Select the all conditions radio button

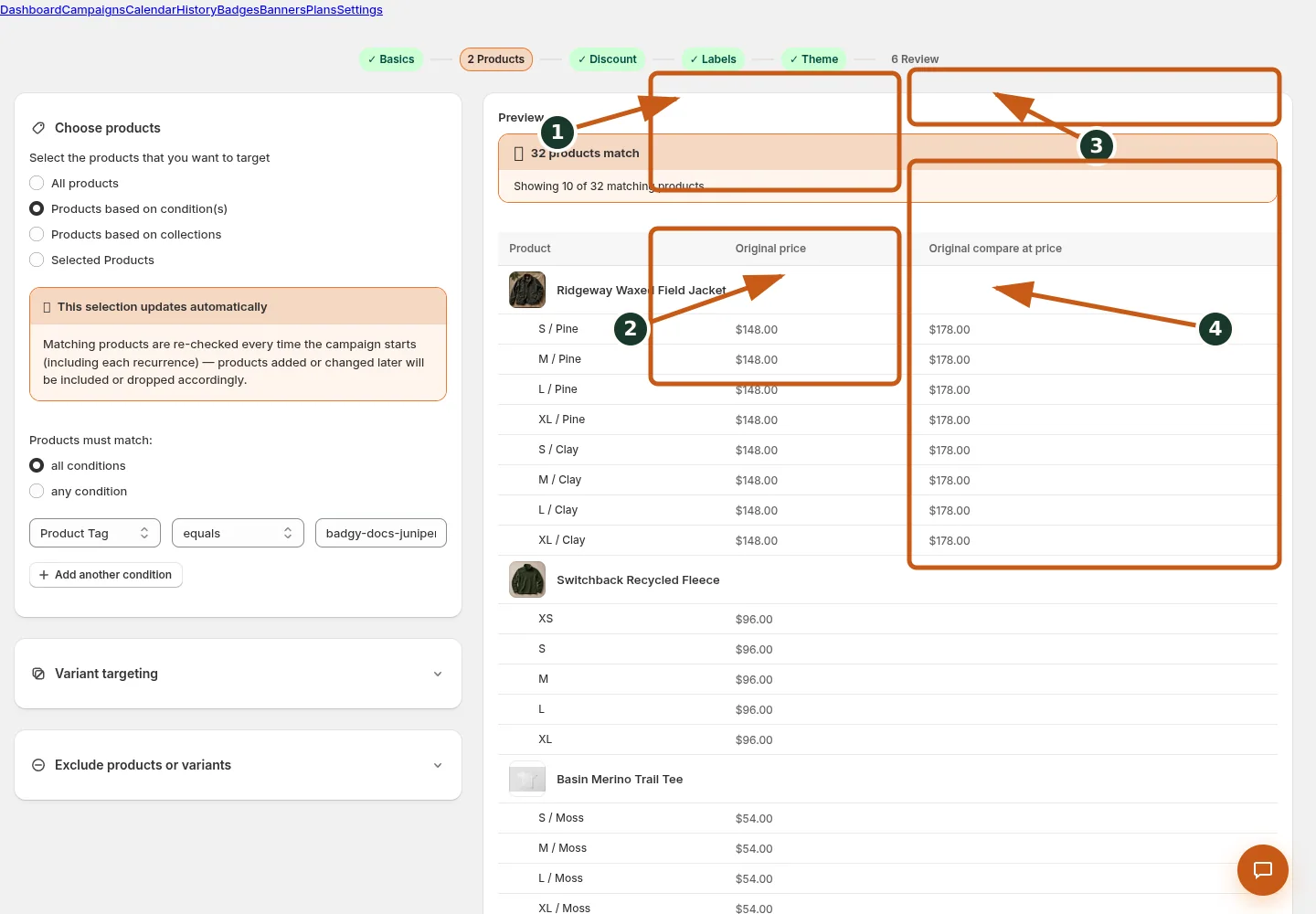[x=37, y=465]
